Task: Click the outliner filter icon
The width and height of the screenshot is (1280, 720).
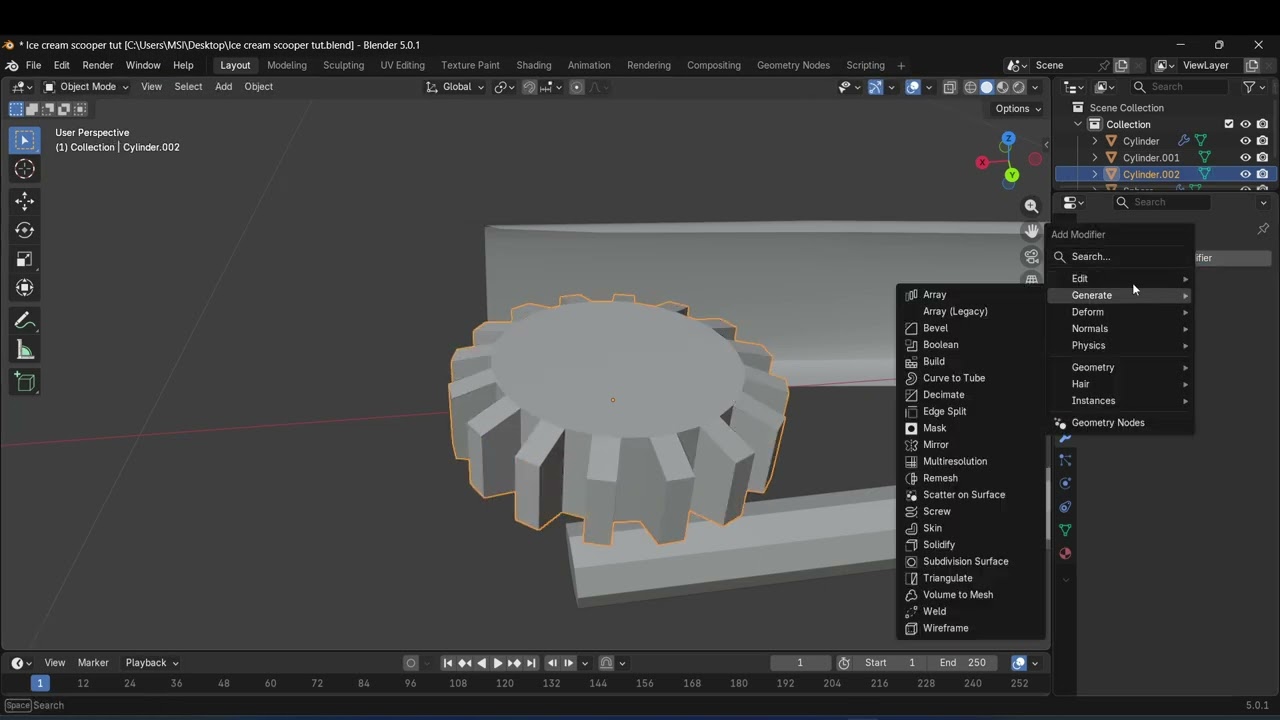Action: [1249, 87]
